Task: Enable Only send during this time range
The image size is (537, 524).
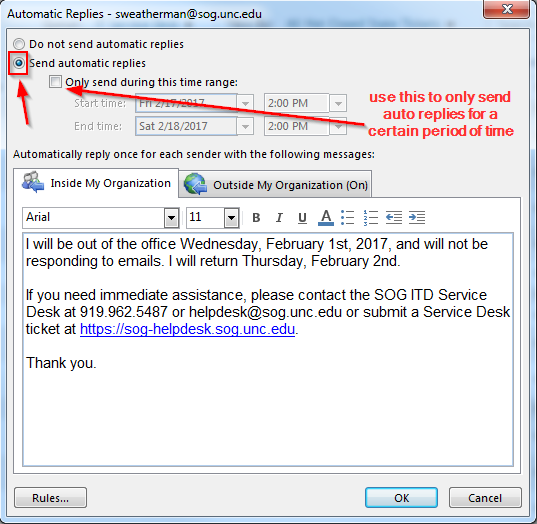Action: (x=55, y=82)
